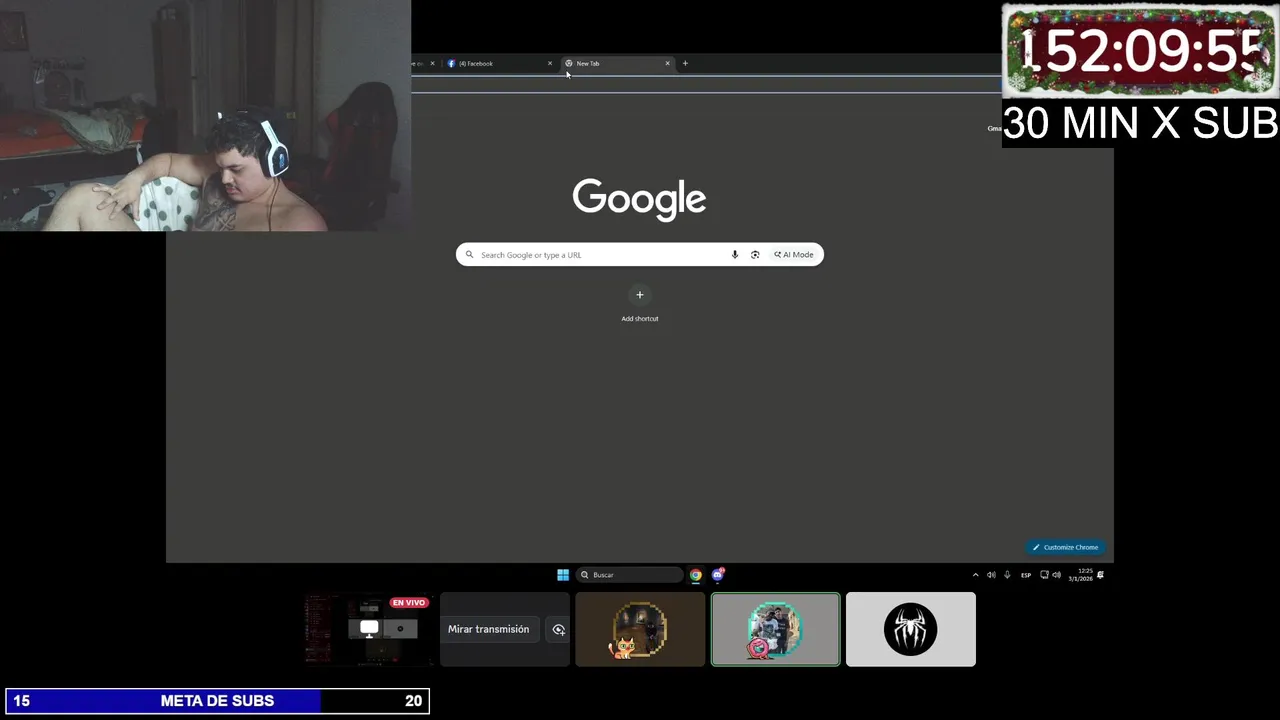This screenshot has width=1280, height=720.
Task: Click the Mirar transmisión button
Action: click(x=488, y=629)
